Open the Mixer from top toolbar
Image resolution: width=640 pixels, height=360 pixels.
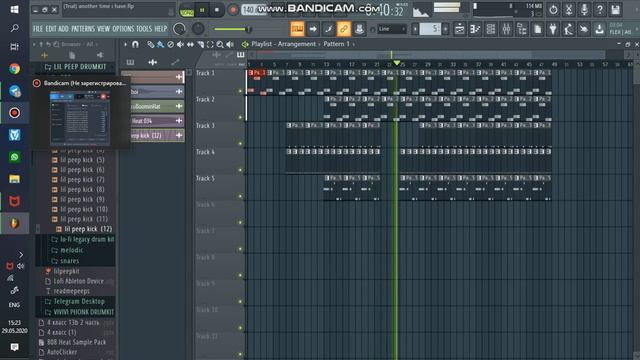coord(506,29)
